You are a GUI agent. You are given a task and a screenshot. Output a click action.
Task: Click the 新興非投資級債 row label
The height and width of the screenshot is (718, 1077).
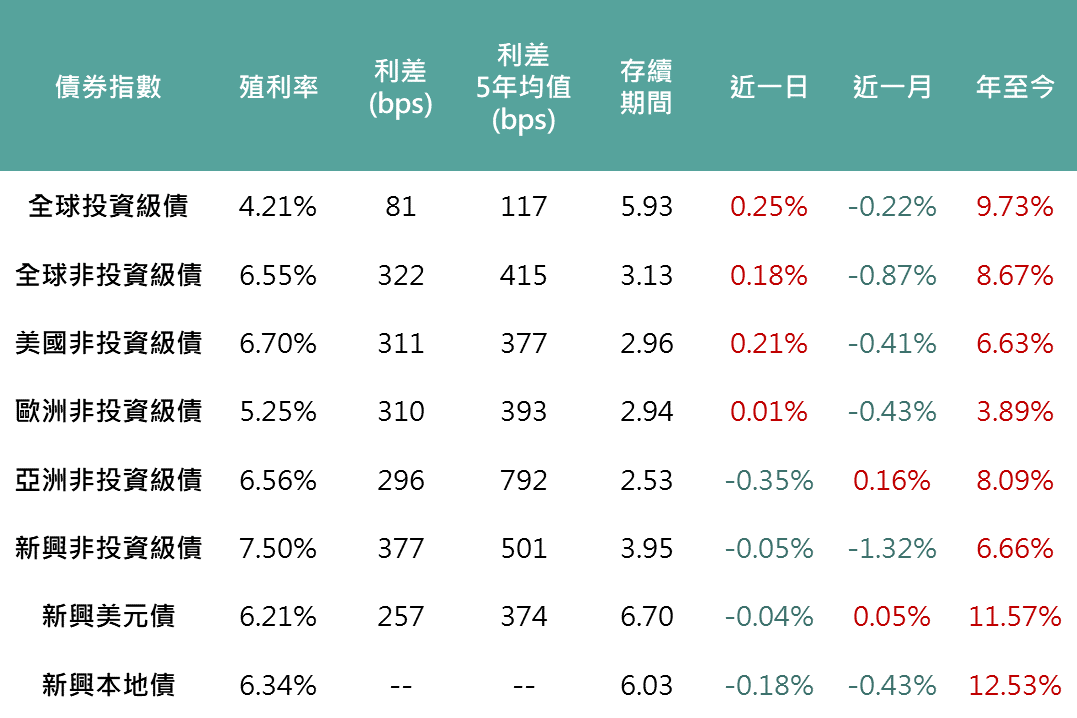click(x=108, y=548)
